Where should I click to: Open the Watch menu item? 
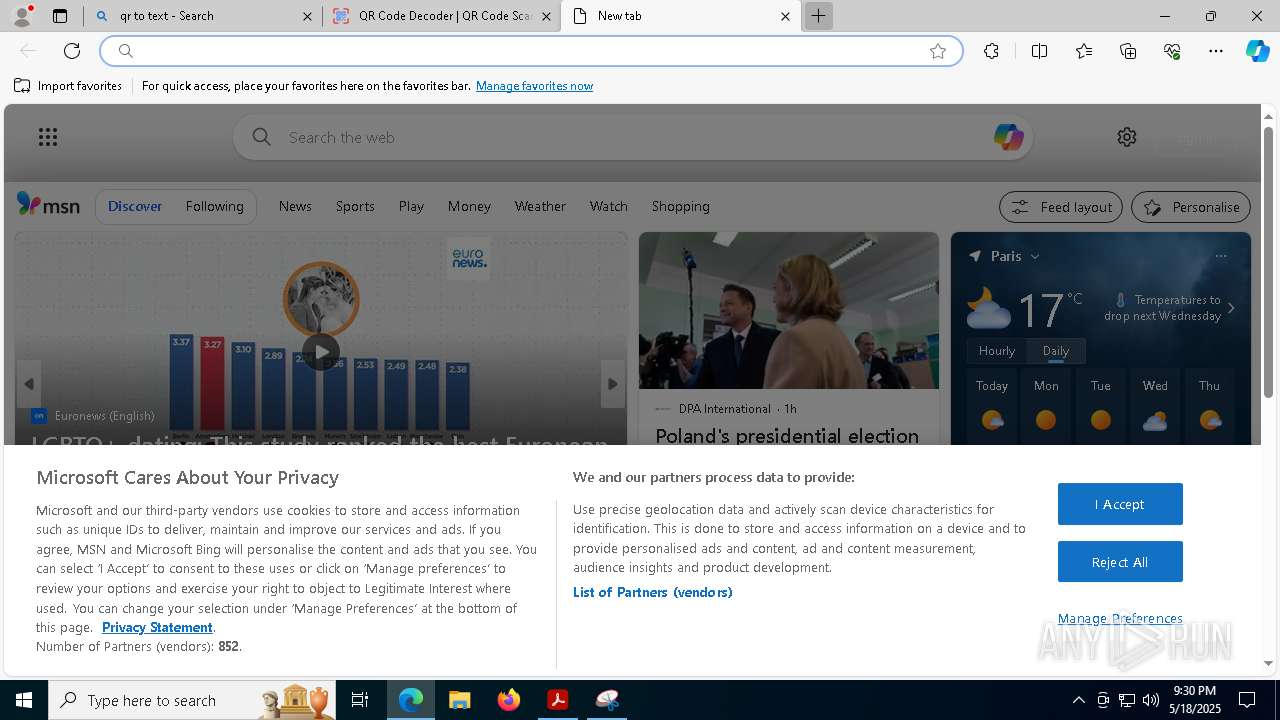coord(609,206)
